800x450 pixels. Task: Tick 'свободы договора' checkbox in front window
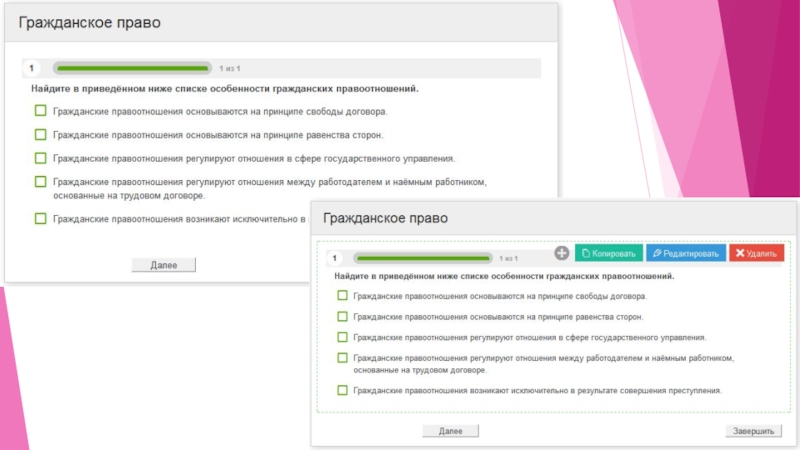(x=342, y=295)
